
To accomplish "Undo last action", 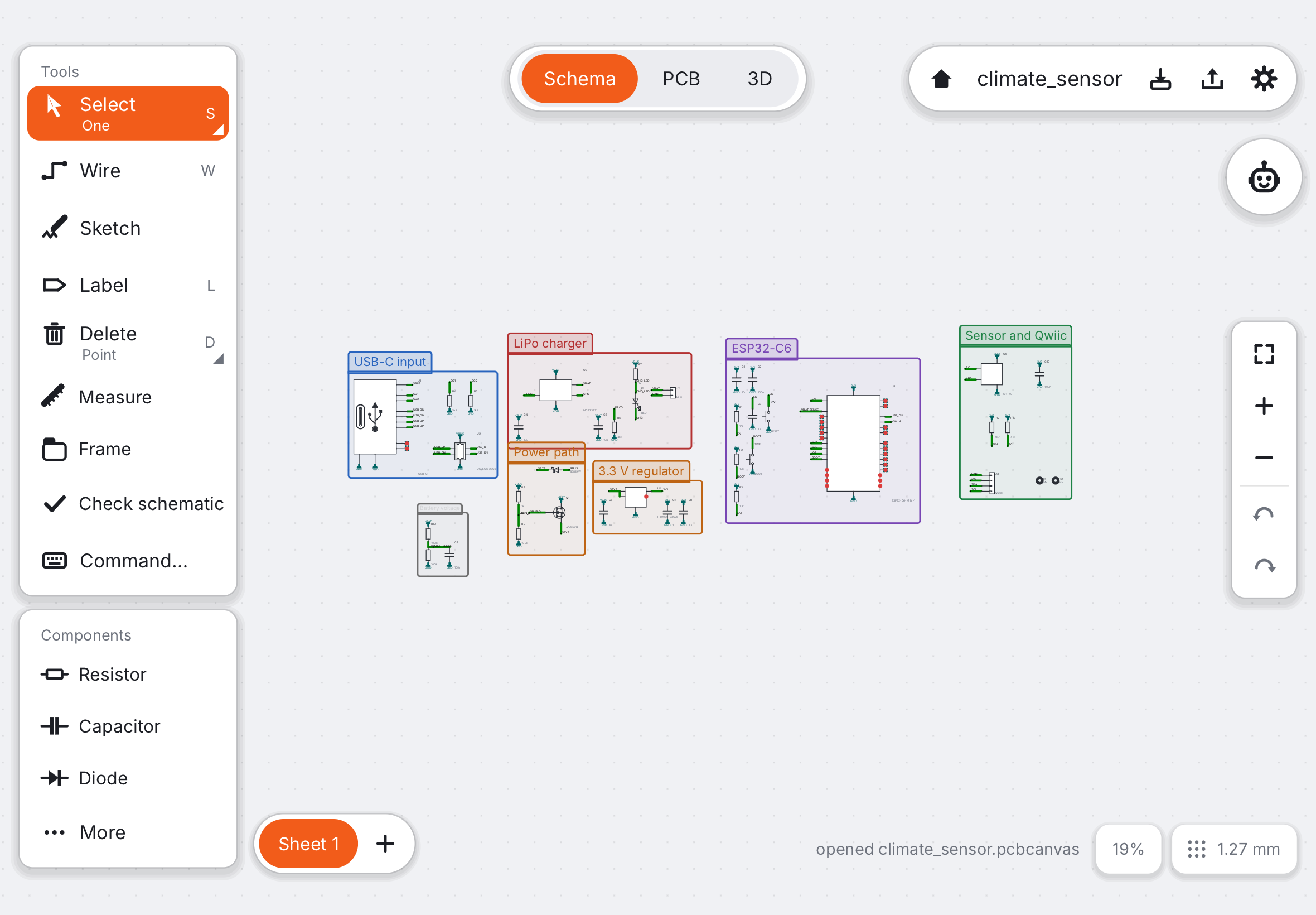I will (1263, 514).
